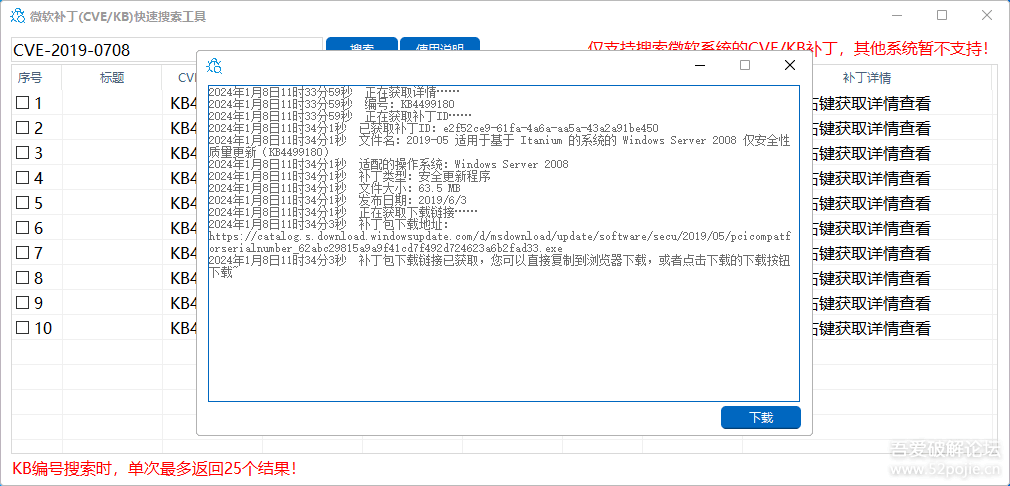Select the row 4 checkbox

(x=23, y=178)
